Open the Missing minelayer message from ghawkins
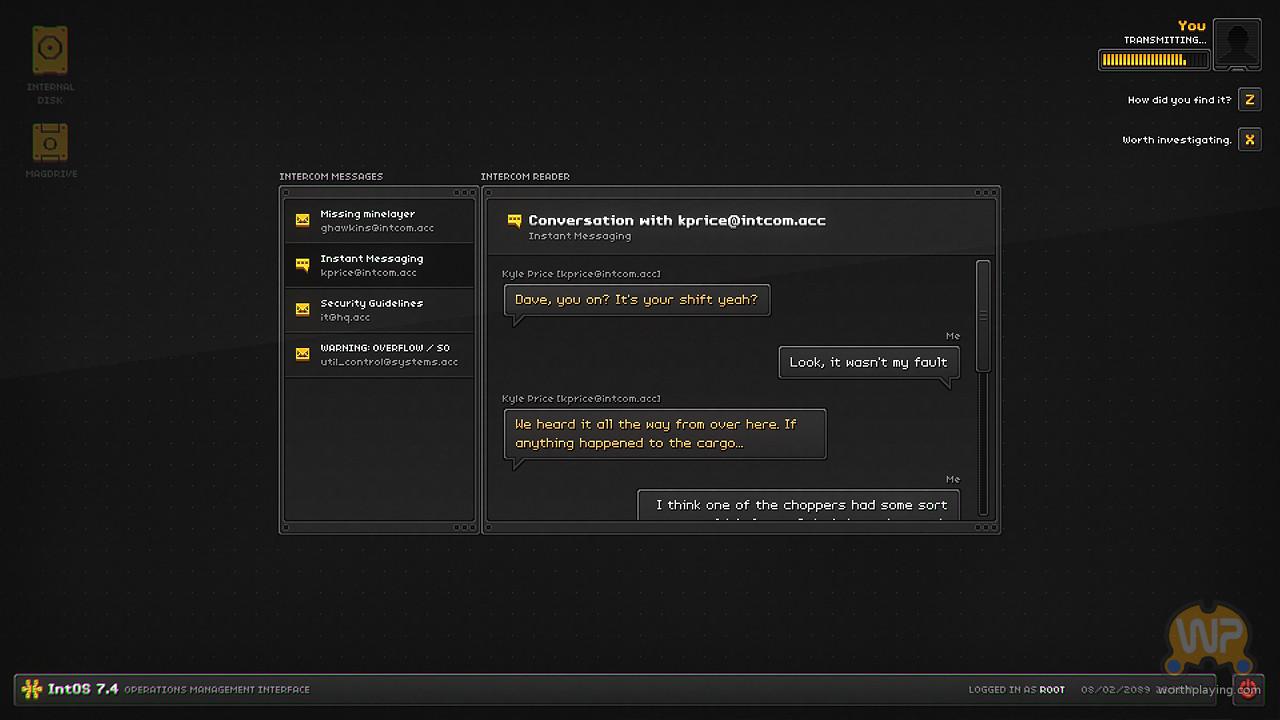This screenshot has height=720, width=1280. pyautogui.click(x=377, y=220)
